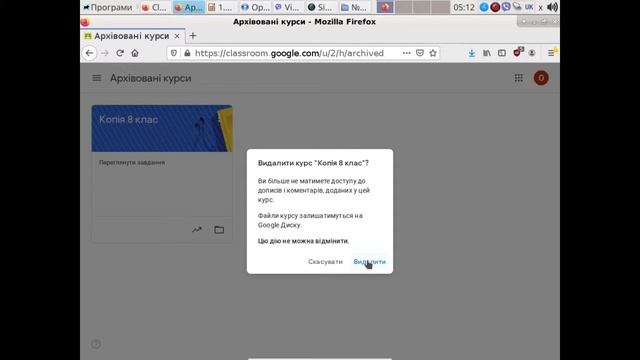Open tracking protection shield icon
Screen dimensions: 640x360
click(x=174, y=53)
